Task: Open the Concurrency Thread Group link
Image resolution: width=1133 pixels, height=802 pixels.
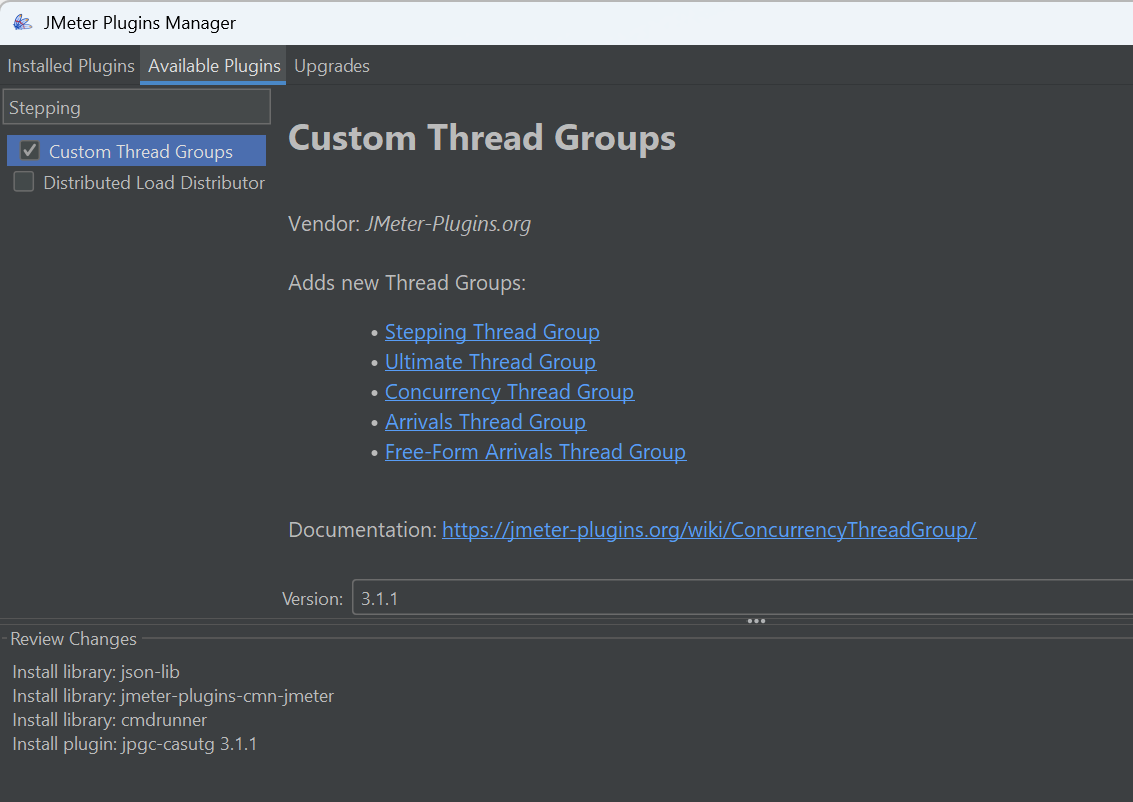Action: pyautogui.click(x=509, y=392)
